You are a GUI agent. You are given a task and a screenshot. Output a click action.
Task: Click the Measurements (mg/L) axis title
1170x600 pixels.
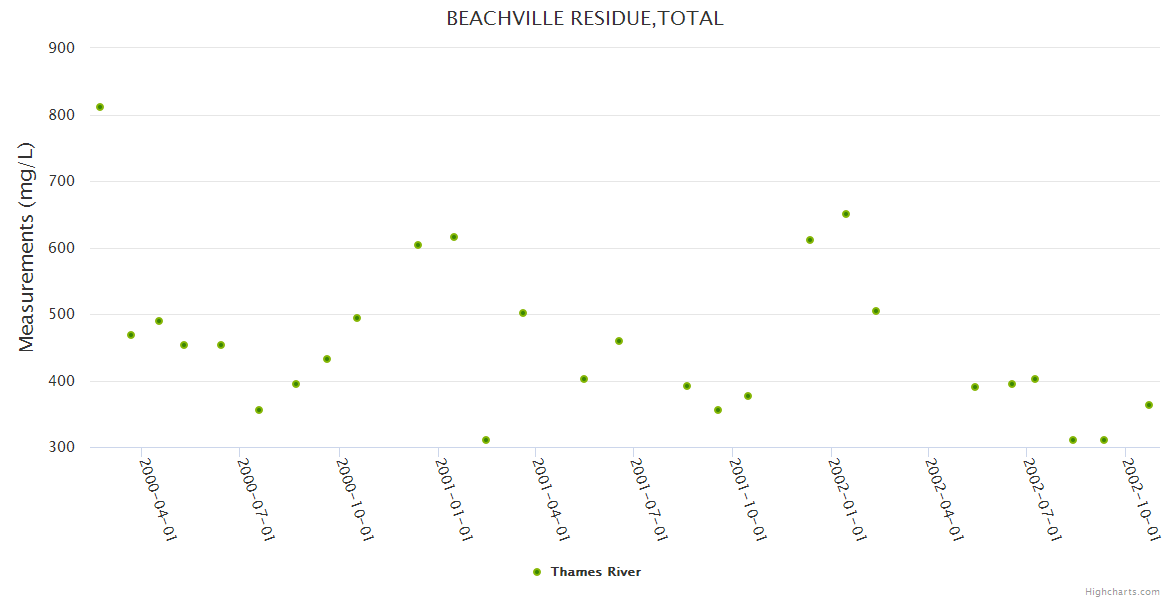coord(27,247)
